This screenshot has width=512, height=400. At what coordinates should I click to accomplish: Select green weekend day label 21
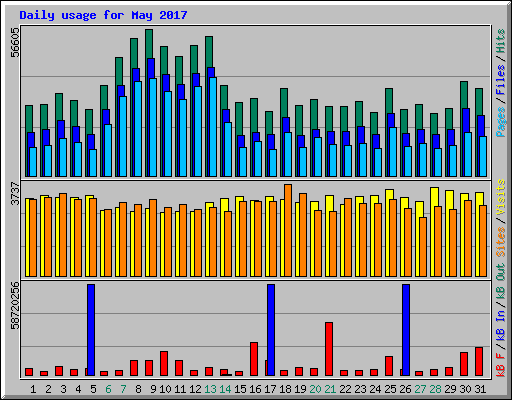coord(330,389)
